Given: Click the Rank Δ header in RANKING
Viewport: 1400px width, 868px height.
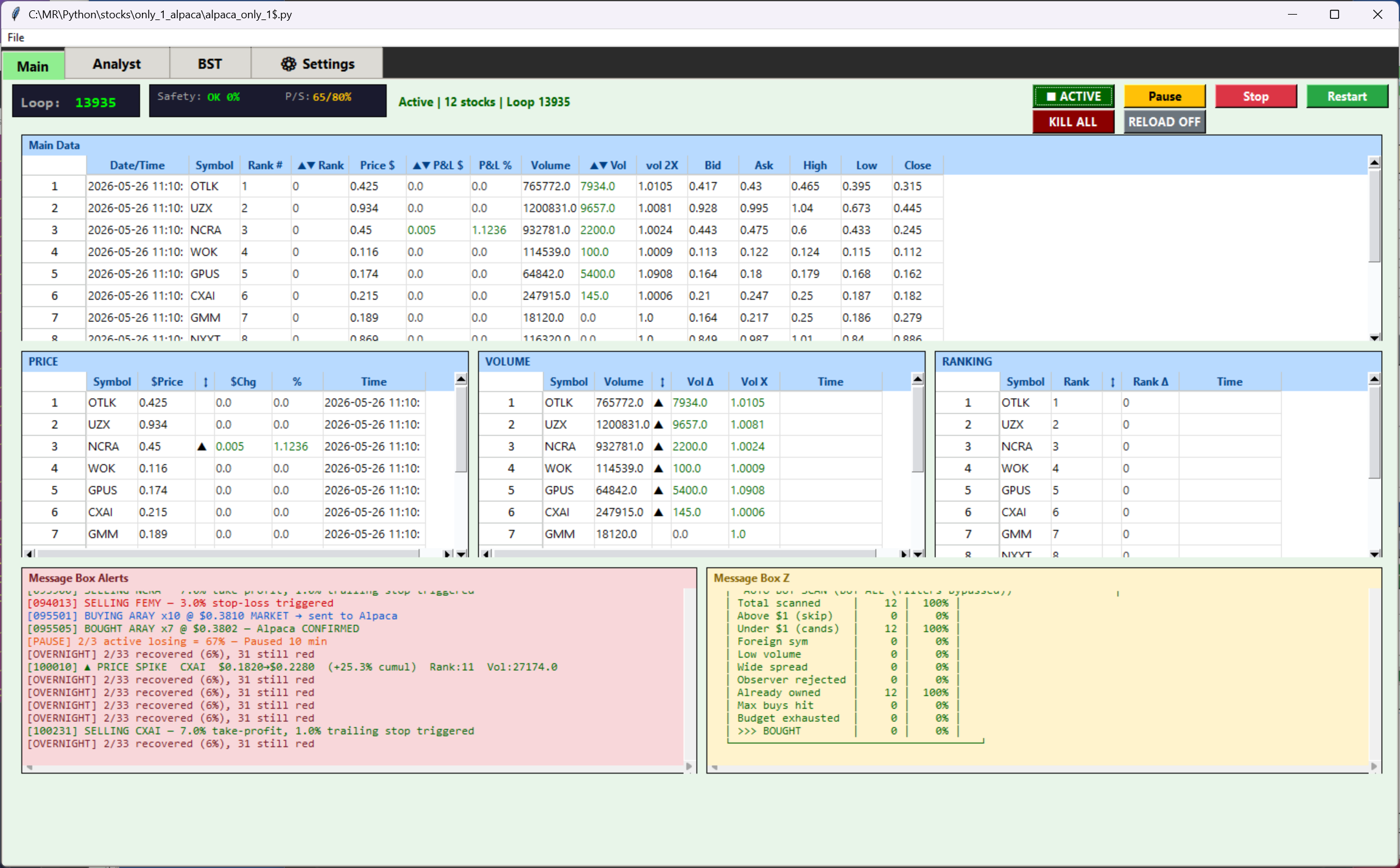Looking at the screenshot, I should click(x=1150, y=382).
